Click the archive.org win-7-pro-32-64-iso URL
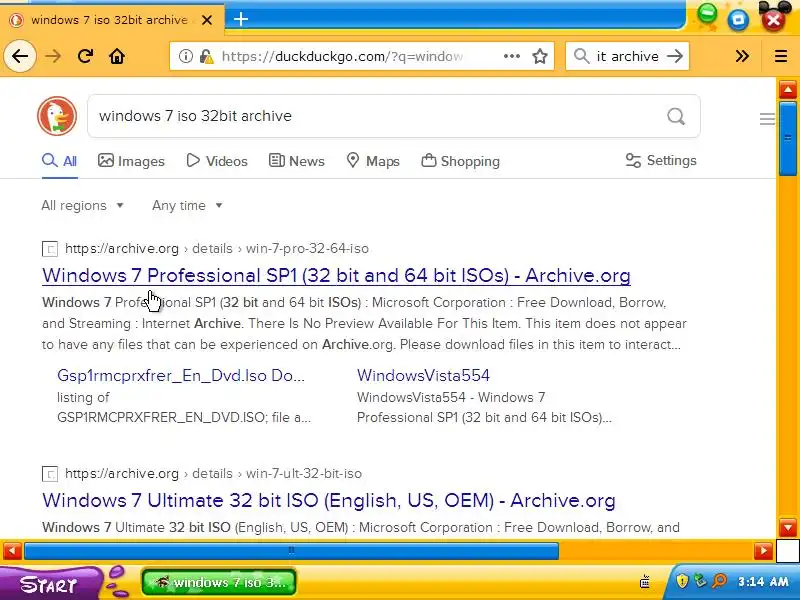The width and height of the screenshot is (800, 600). pos(217,248)
